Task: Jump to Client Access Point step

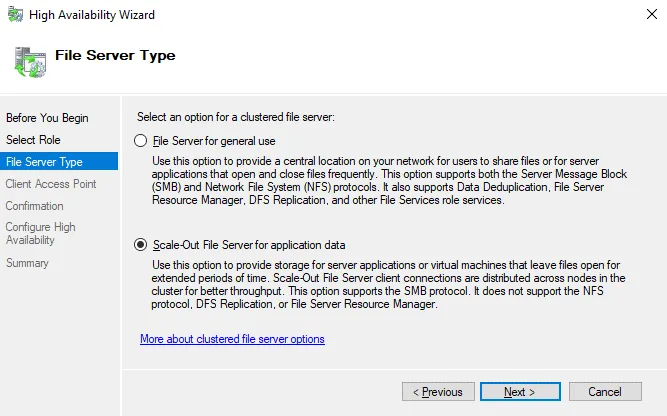Action: coord(51,184)
